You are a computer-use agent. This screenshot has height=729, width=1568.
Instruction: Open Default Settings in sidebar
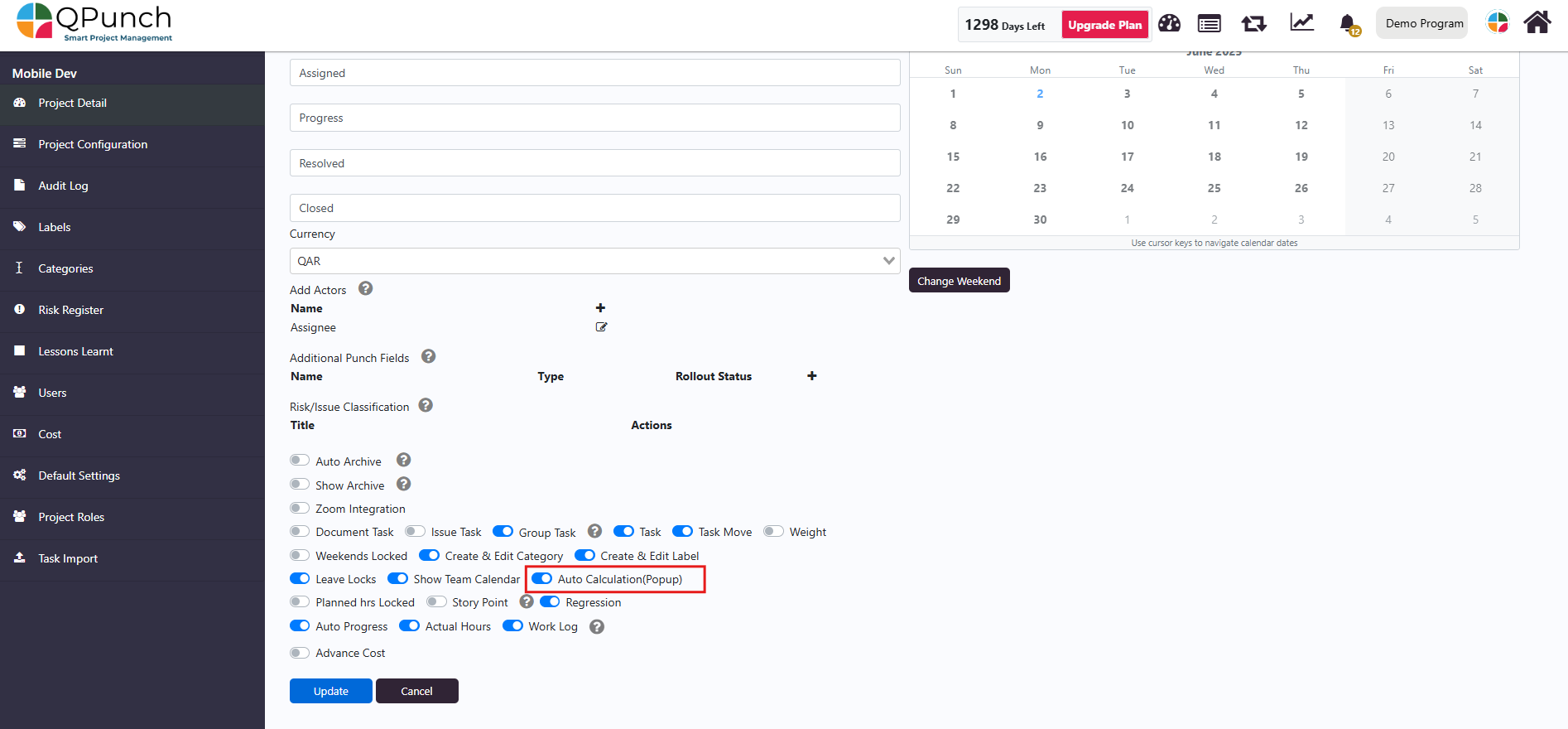coord(132,476)
